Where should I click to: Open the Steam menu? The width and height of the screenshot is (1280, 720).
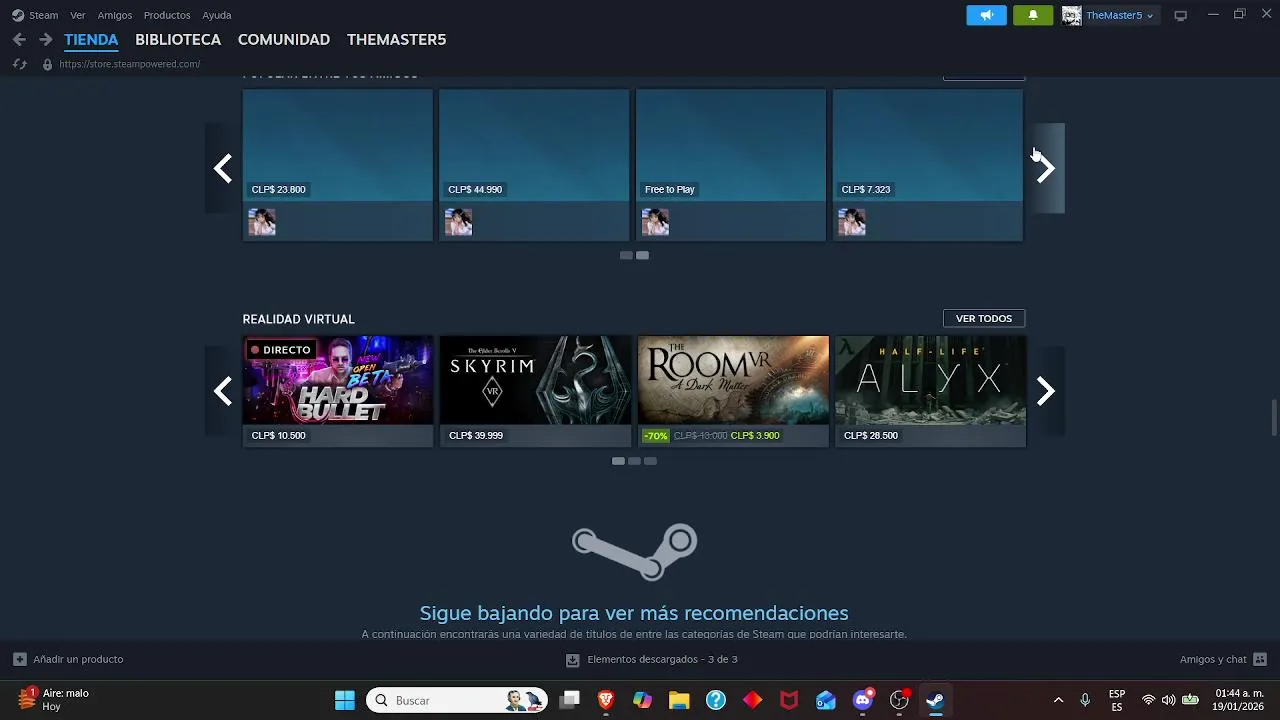tap(36, 15)
